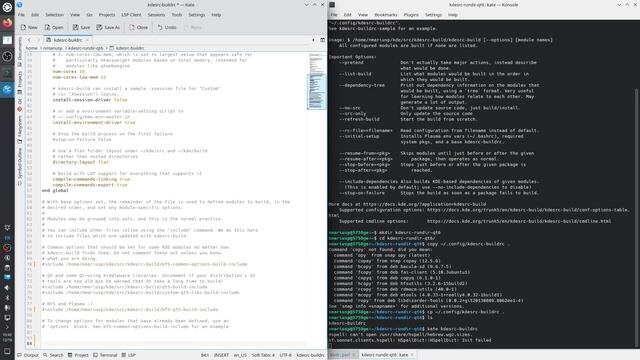Image resolution: width=640 pixels, height=360 pixels.
Task: Open Konsole's Edit menu
Action: coord(347,15)
